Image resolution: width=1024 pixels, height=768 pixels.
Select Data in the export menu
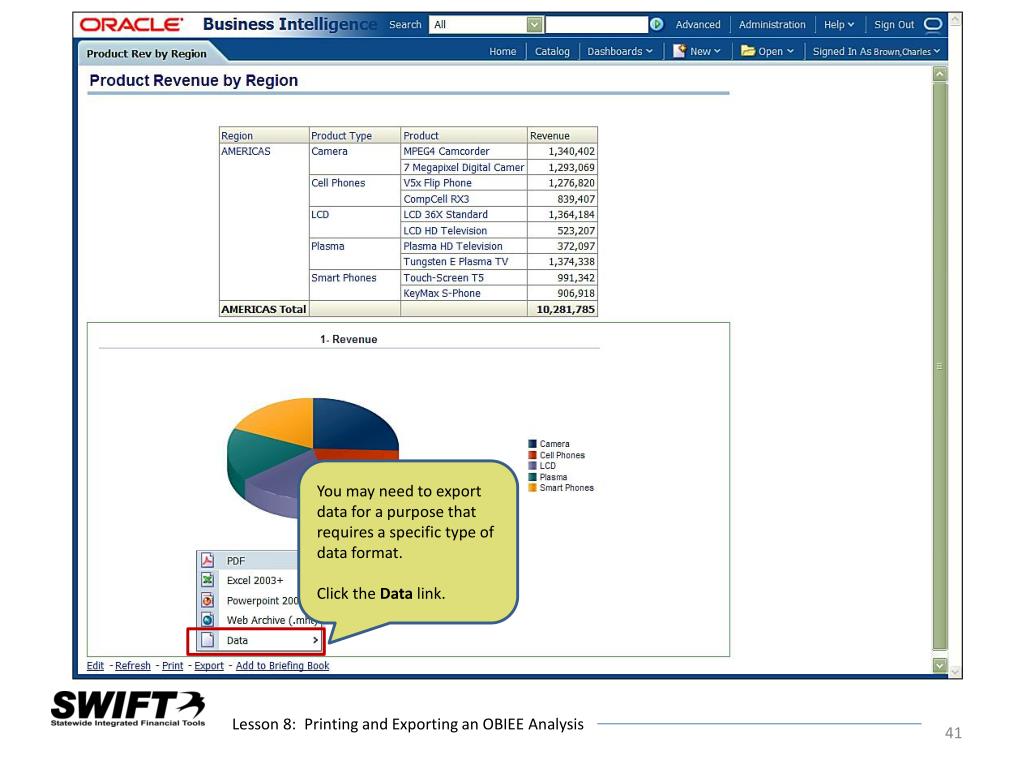256,640
